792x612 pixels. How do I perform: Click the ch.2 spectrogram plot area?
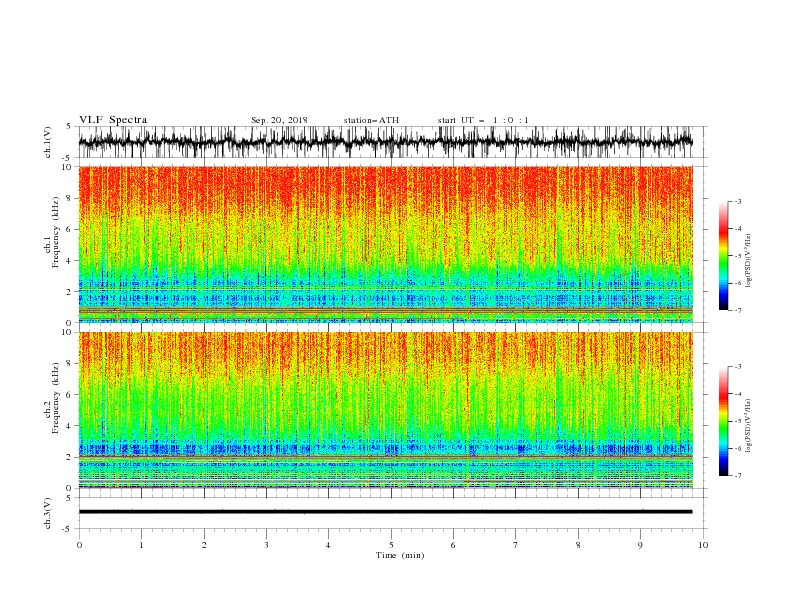point(386,410)
